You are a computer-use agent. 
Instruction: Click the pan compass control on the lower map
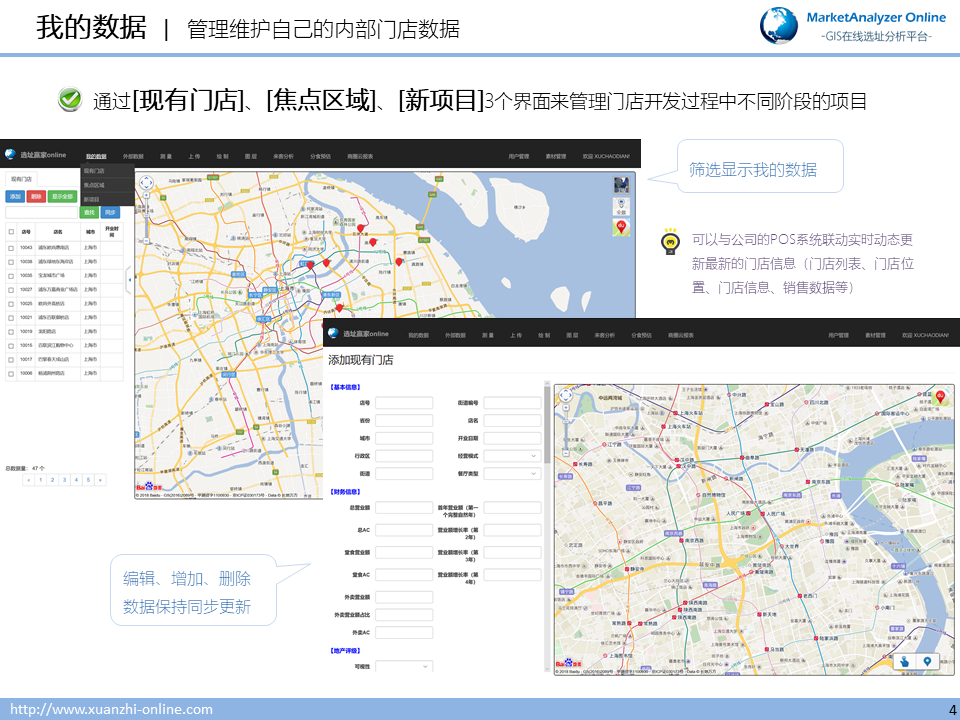pyautogui.click(x=566, y=395)
